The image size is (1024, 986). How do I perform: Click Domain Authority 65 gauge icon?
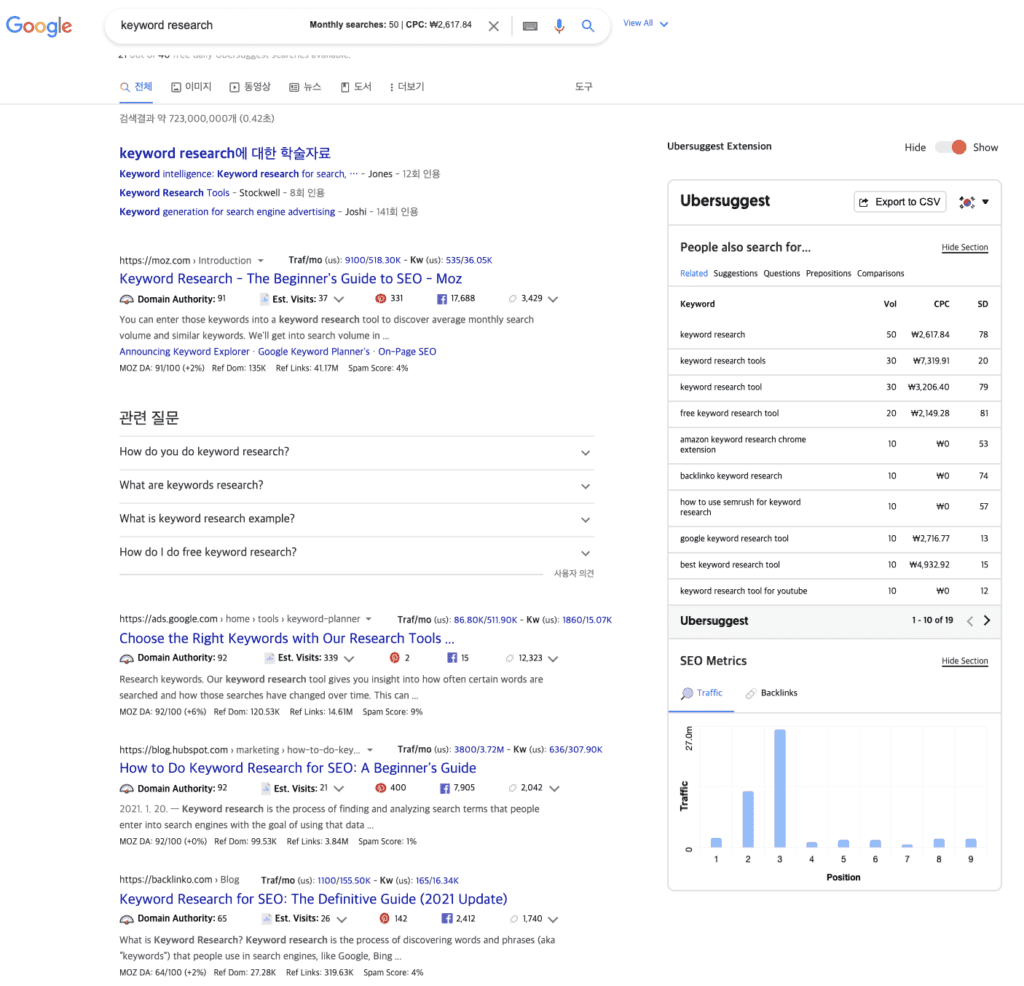[127, 919]
